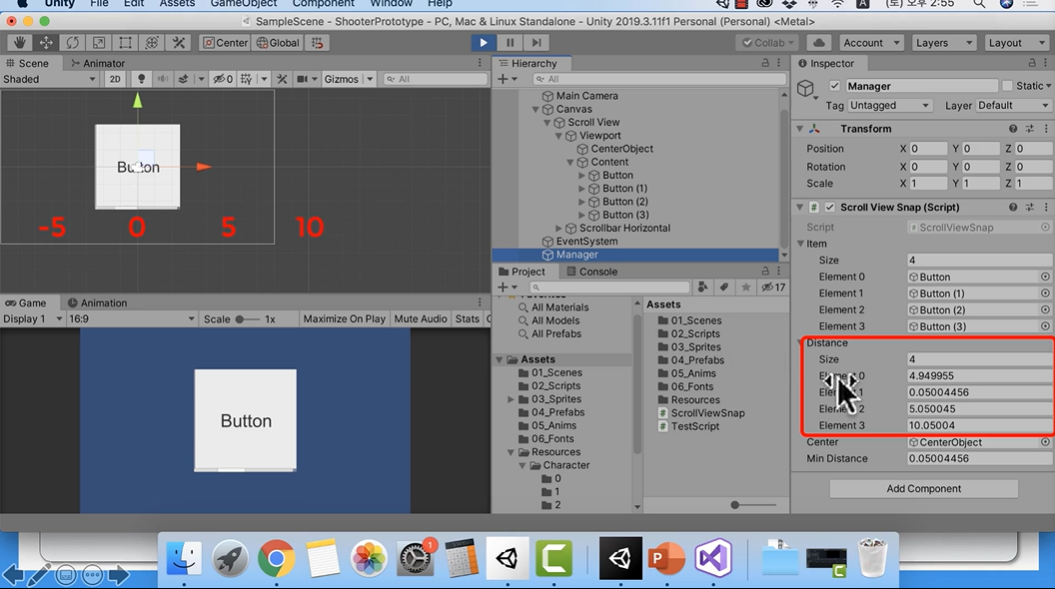1055x589 pixels.
Task: Click the Pause button
Action: click(510, 42)
